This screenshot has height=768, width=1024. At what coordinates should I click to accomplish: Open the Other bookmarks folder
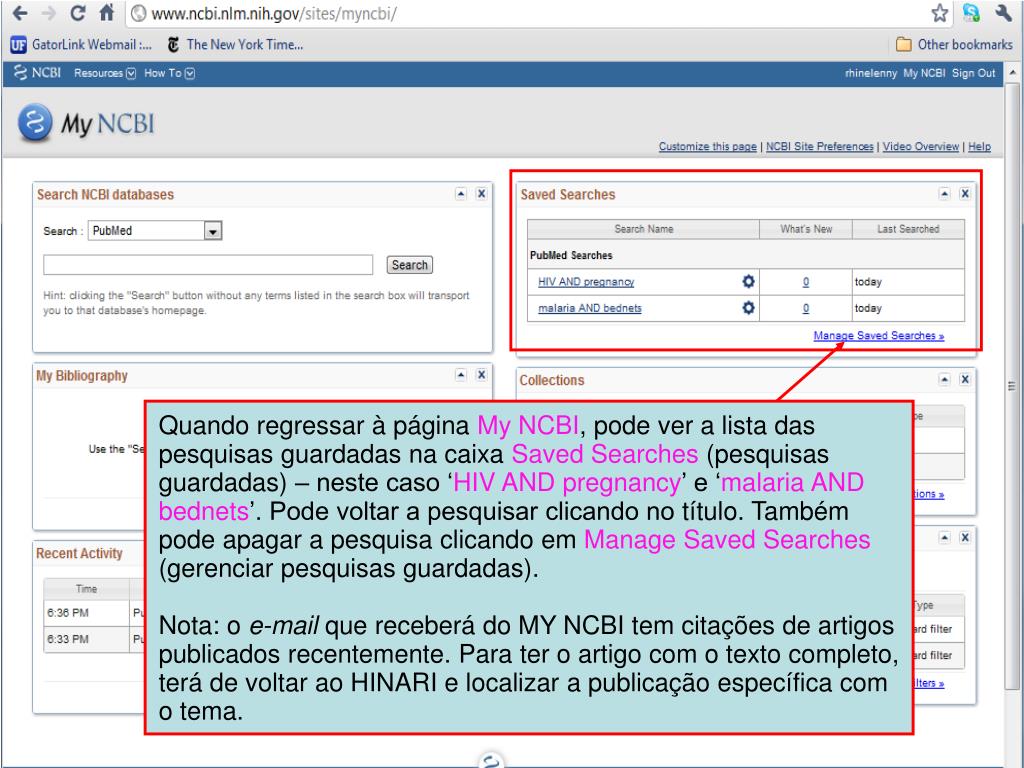pos(954,44)
